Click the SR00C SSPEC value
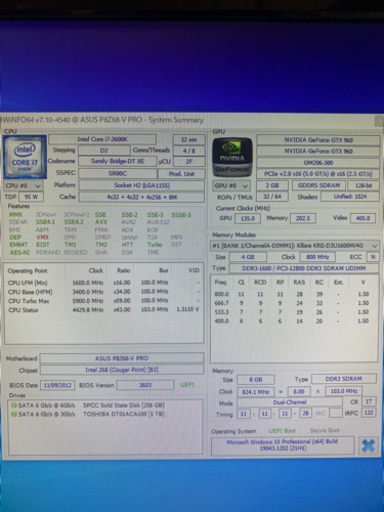The height and width of the screenshot is (512, 384). pos(117,173)
